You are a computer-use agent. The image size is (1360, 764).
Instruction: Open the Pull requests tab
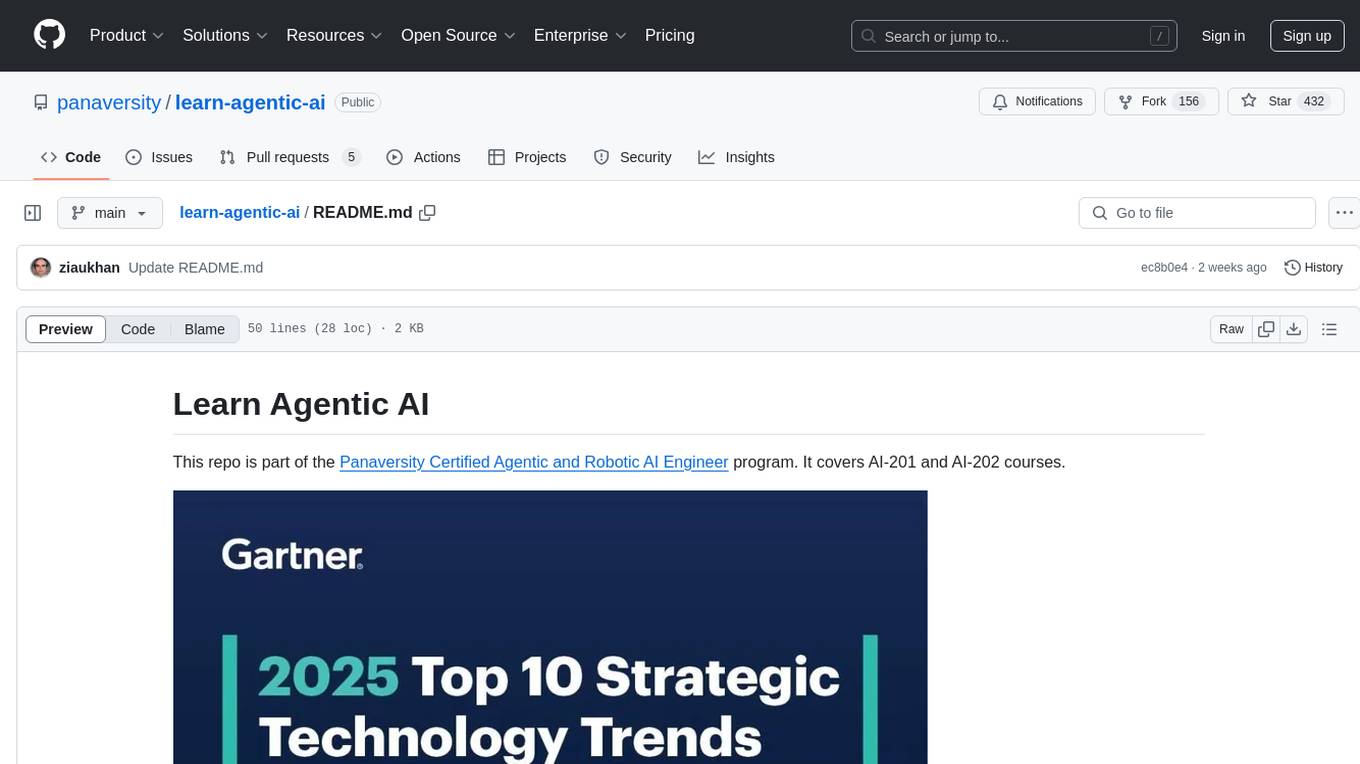290,157
